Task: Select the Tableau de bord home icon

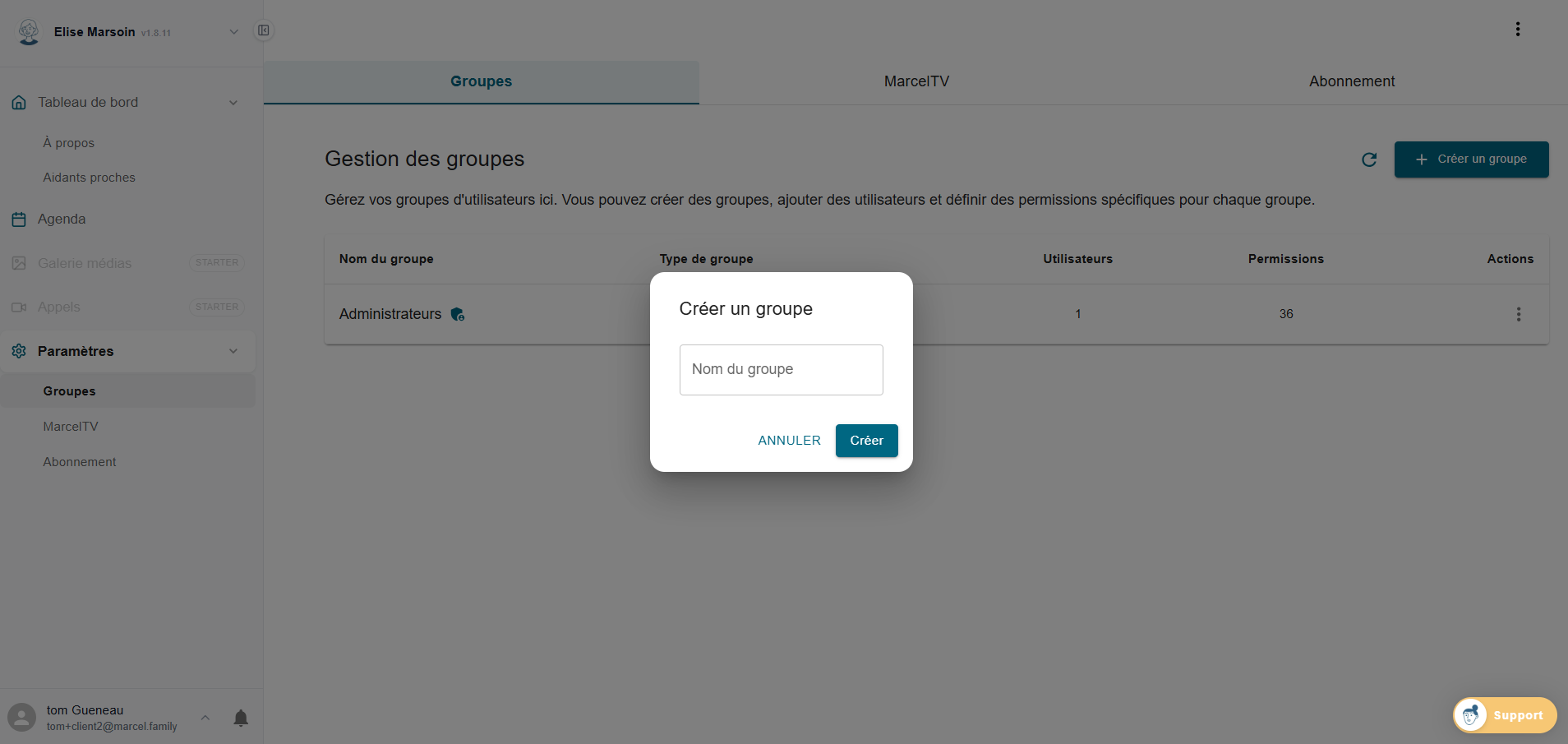Action: coord(19,102)
